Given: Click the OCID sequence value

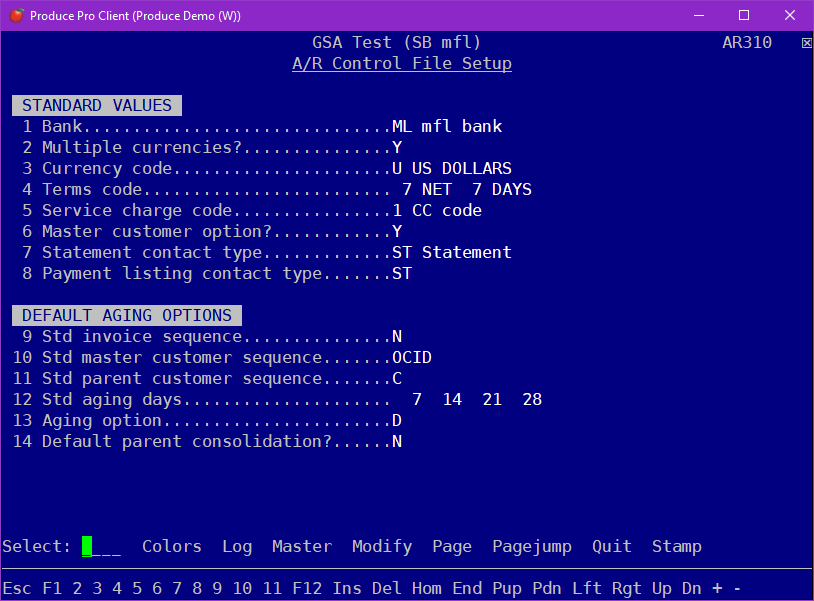Looking at the screenshot, I should pyautogui.click(x=412, y=358).
